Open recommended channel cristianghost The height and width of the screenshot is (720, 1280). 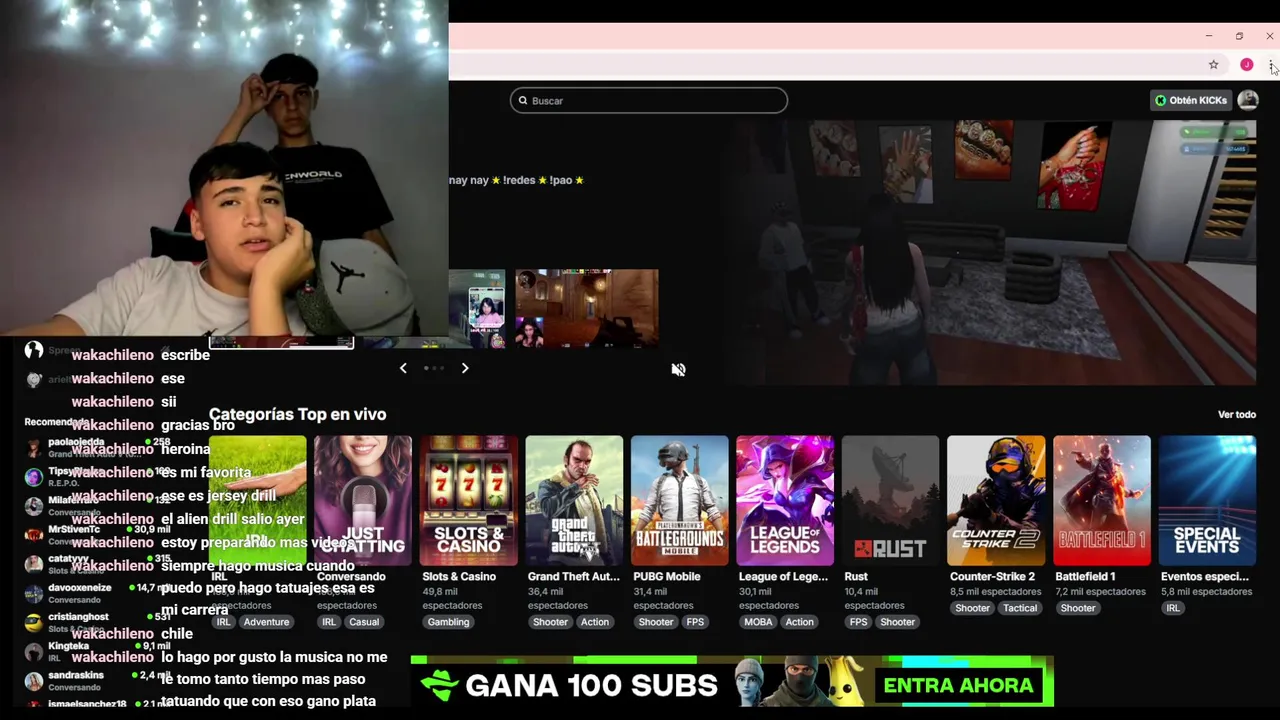coord(98,622)
